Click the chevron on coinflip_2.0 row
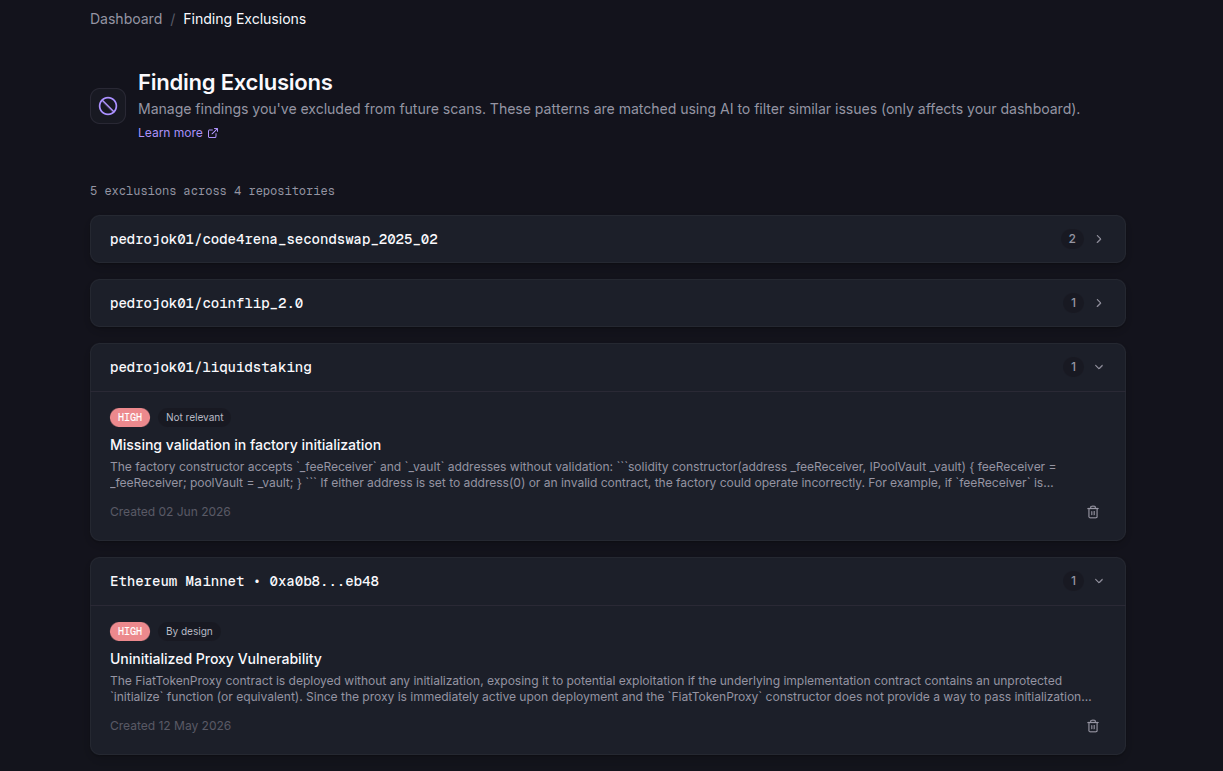 [1099, 303]
